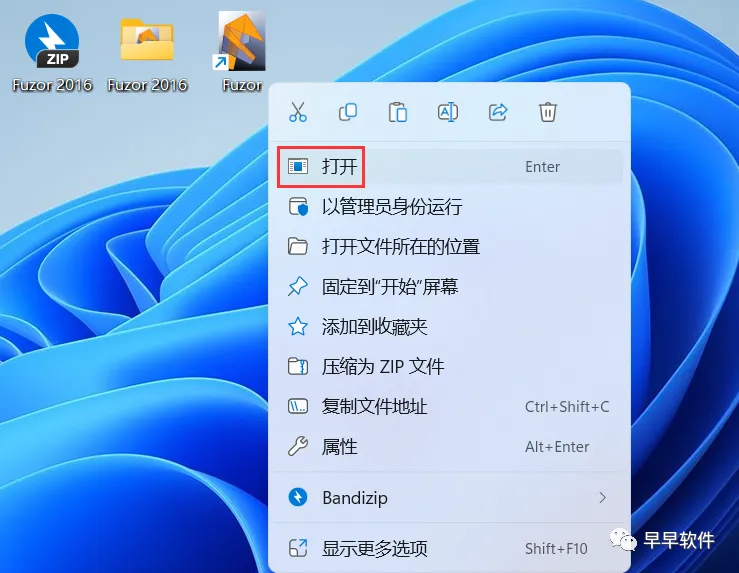Click the Paste clipboard icon
The width and height of the screenshot is (739, 573).
click(398, 112)
